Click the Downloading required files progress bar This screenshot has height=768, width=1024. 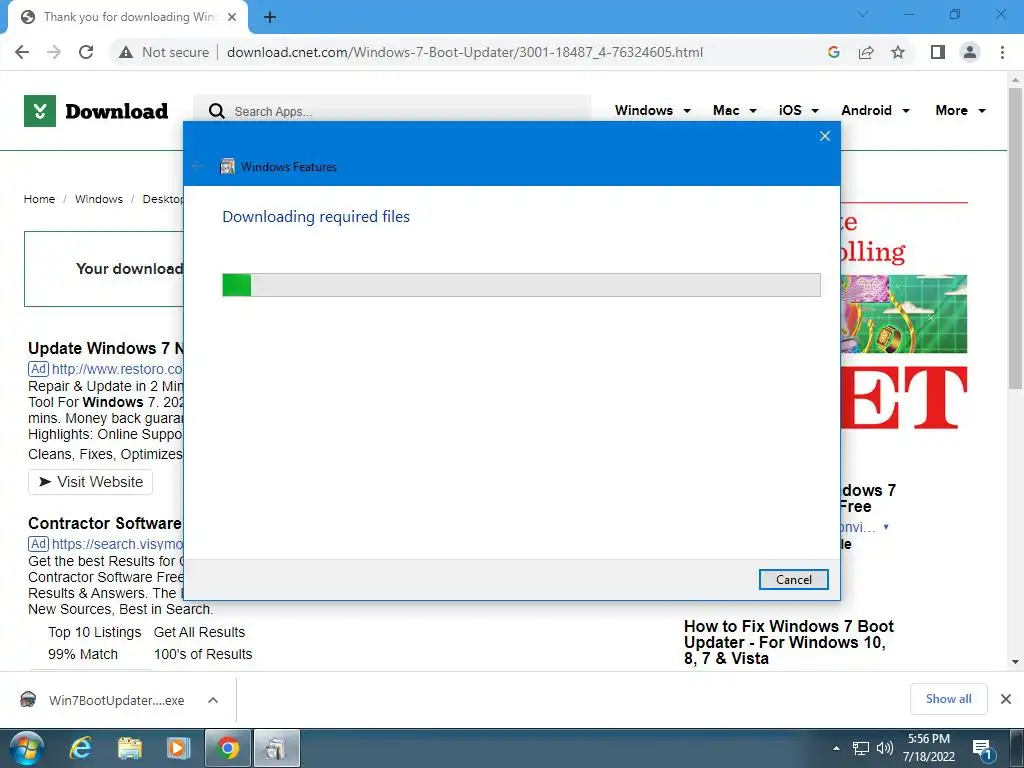521,285
